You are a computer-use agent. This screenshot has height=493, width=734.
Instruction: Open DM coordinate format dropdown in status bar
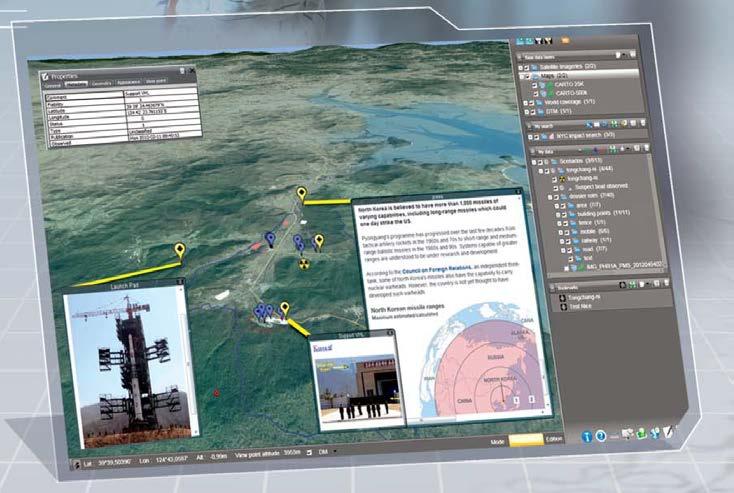(335, 452)
